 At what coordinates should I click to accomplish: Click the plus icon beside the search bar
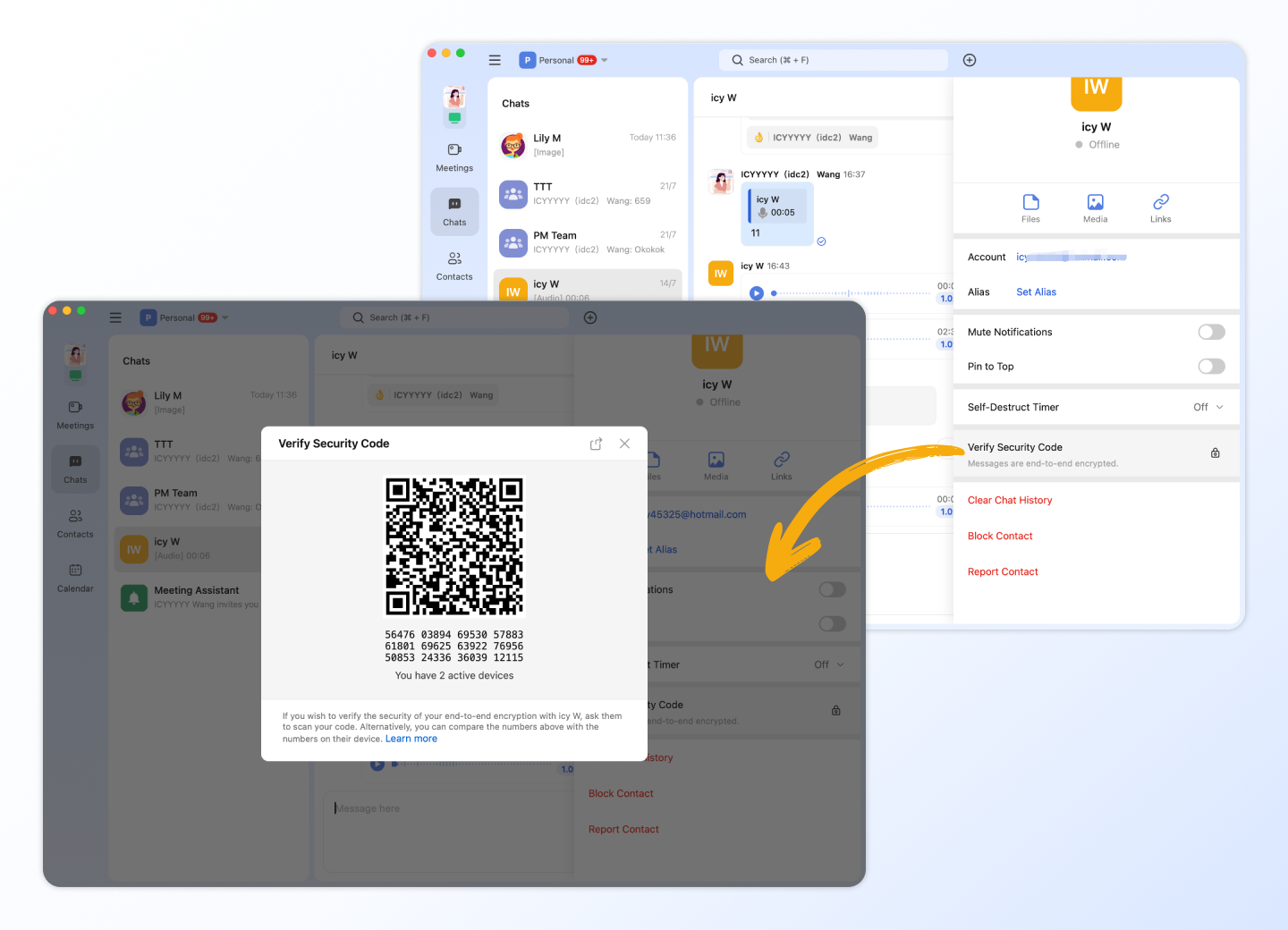click(969, 60)
